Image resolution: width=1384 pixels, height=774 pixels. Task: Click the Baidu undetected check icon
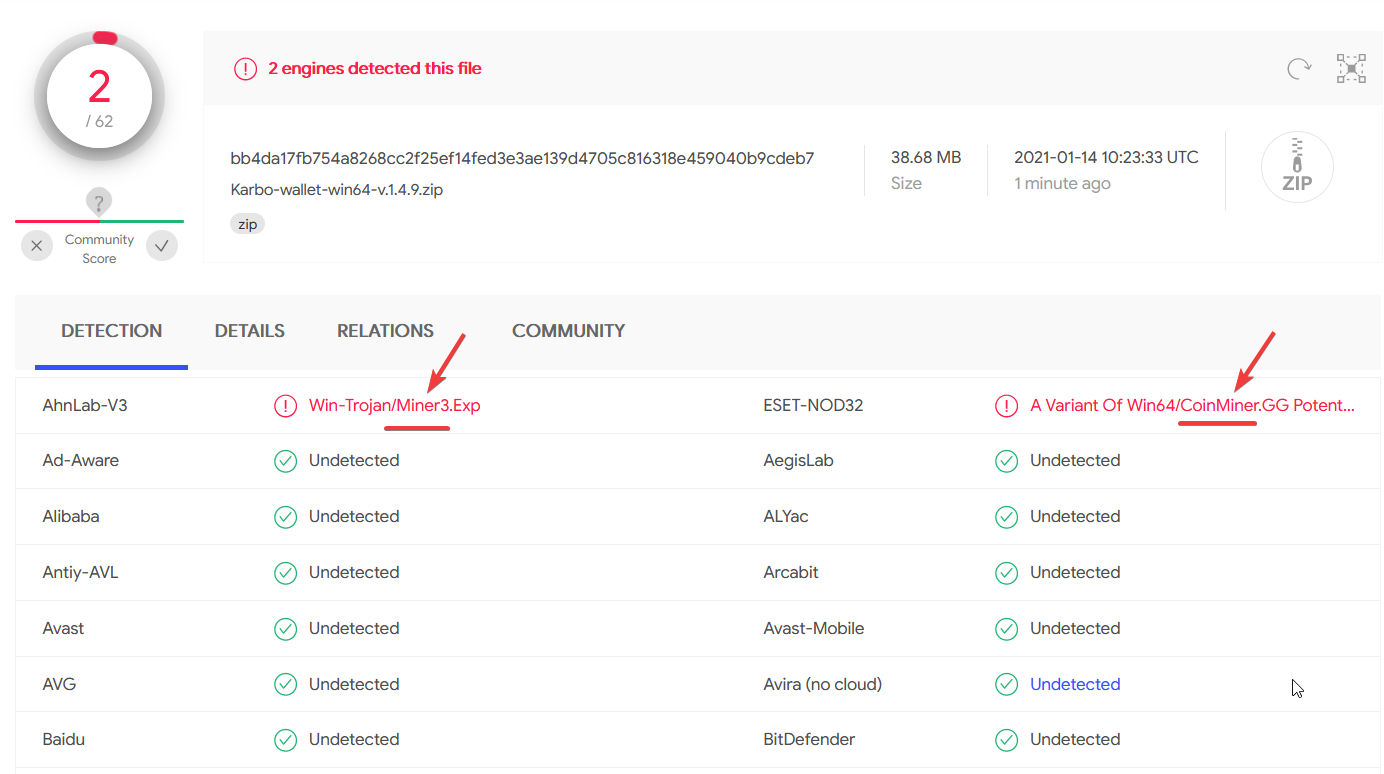pyautogui.click(x=285, y=740)
